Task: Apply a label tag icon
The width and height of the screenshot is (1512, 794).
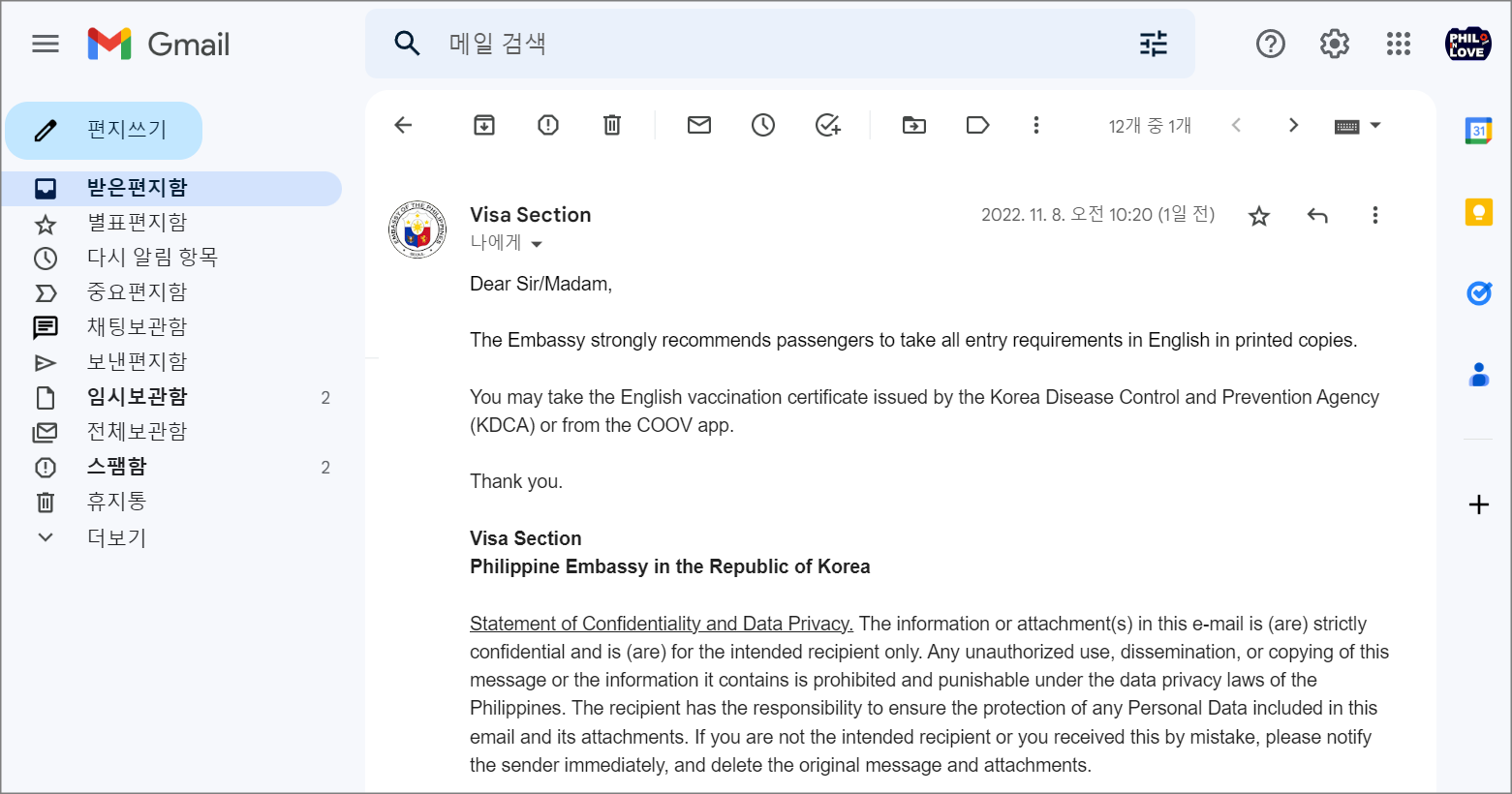Action: point(978,125)
